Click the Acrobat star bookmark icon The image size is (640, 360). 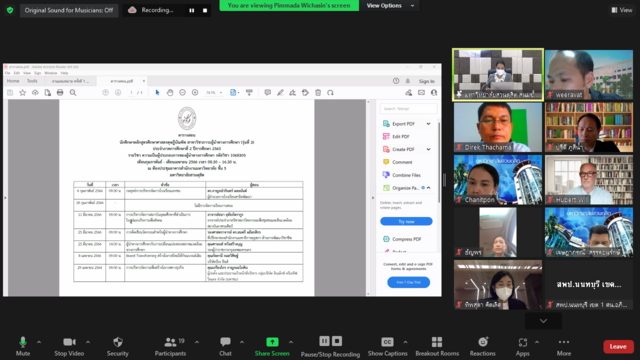(x=22, y=93)
